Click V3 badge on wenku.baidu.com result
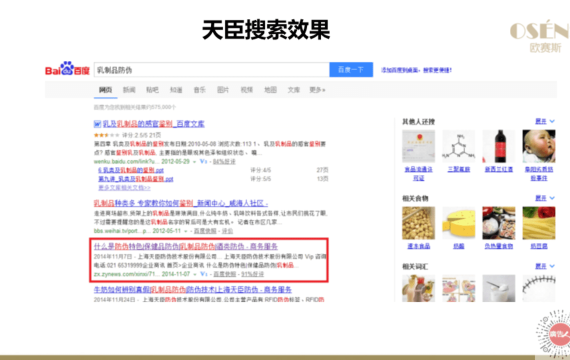Image resolution: width=570 pixels, height=360 pixels. coord(204,161)
